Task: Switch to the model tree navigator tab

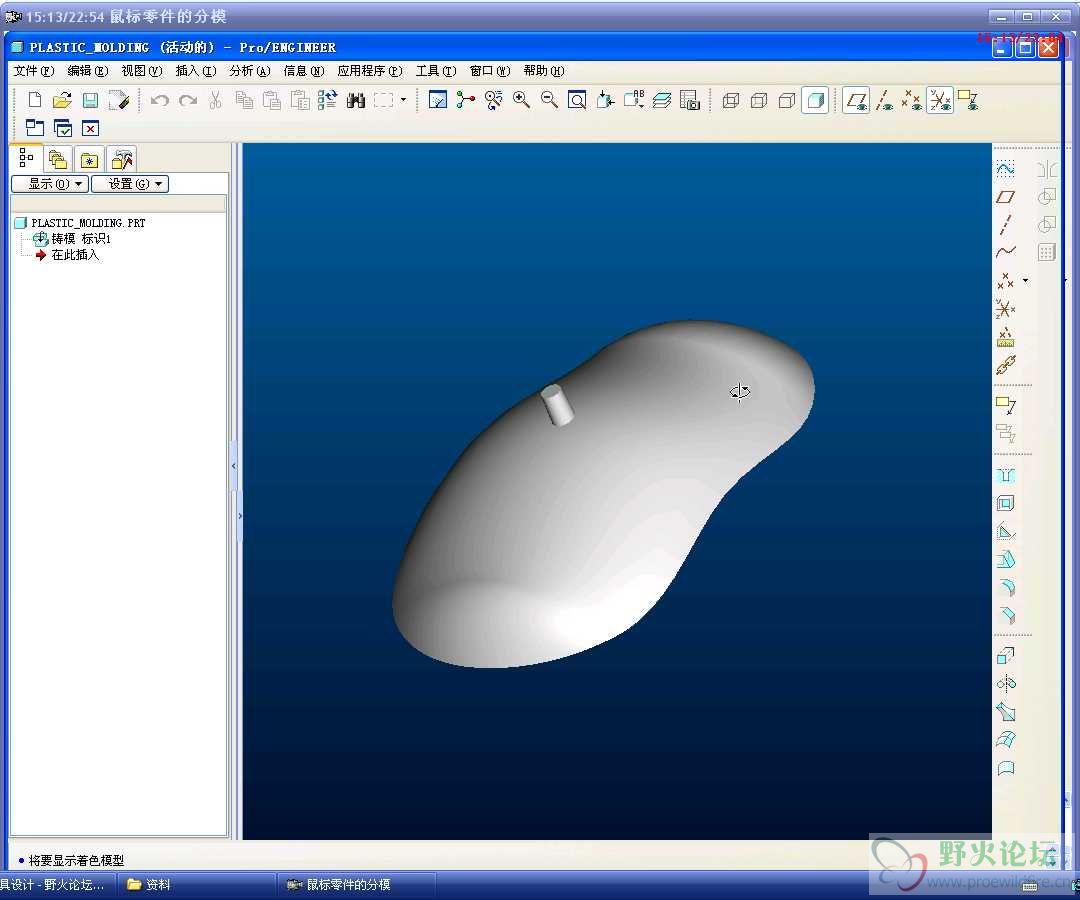Action: click(x=26, y=158)
